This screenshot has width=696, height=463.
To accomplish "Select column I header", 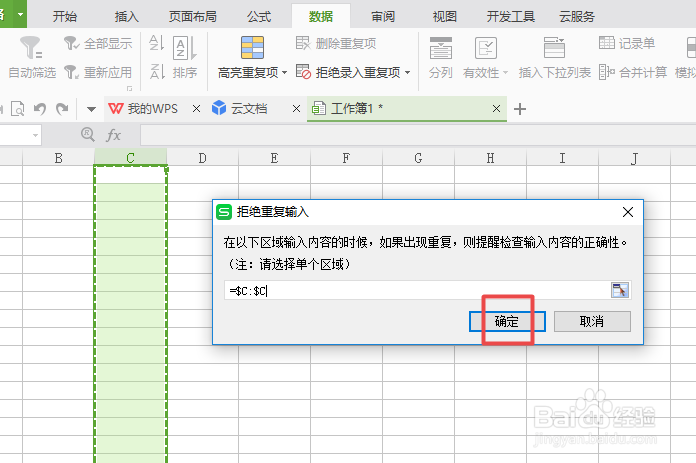I will (x=562, y=158).
